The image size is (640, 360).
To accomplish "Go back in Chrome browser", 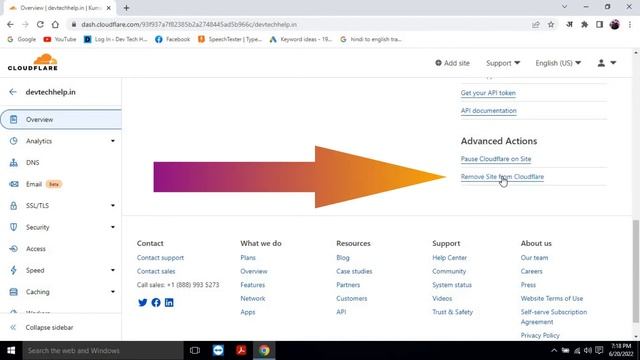I will (10, 24).
